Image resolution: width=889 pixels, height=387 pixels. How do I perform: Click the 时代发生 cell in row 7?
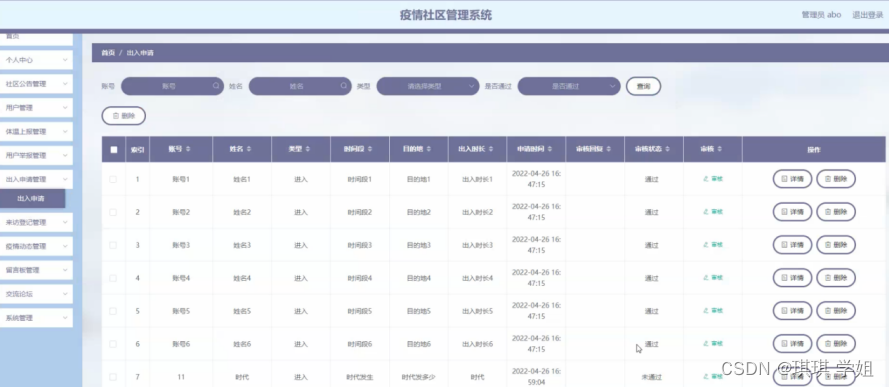click(x=360, y=376)
